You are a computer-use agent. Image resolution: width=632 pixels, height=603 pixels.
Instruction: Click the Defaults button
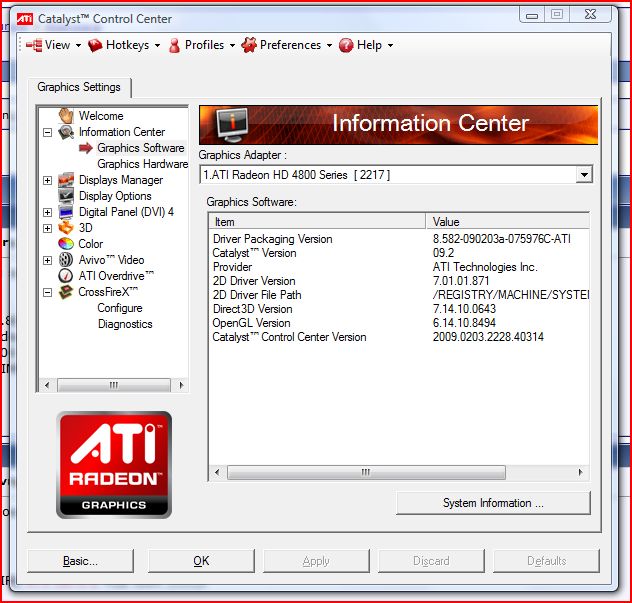pyautogui.click(x=546, y=561)
